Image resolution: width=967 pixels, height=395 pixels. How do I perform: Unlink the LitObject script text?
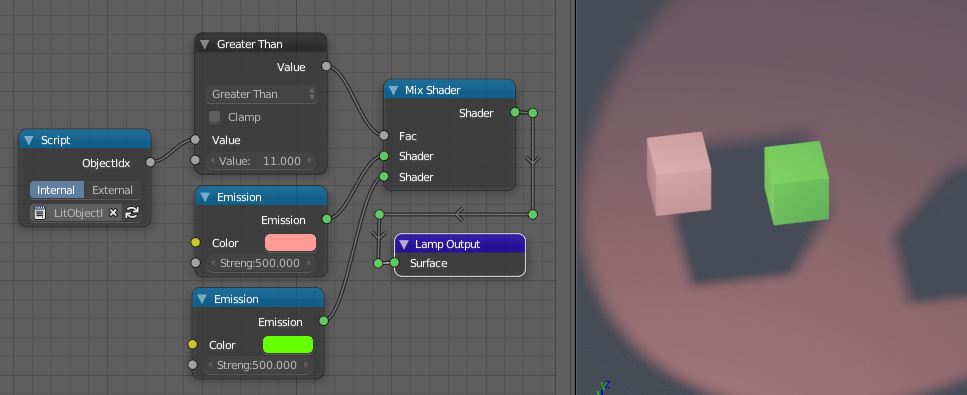113,213
